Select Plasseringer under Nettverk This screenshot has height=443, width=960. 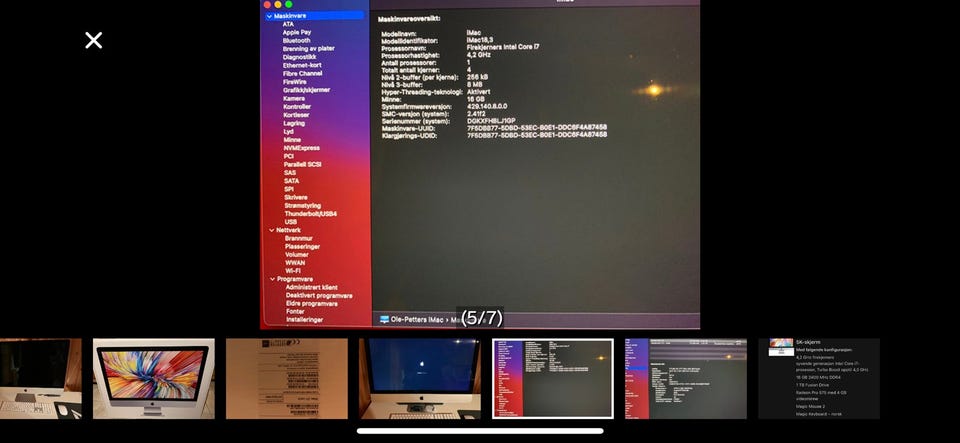coord(302,247)
